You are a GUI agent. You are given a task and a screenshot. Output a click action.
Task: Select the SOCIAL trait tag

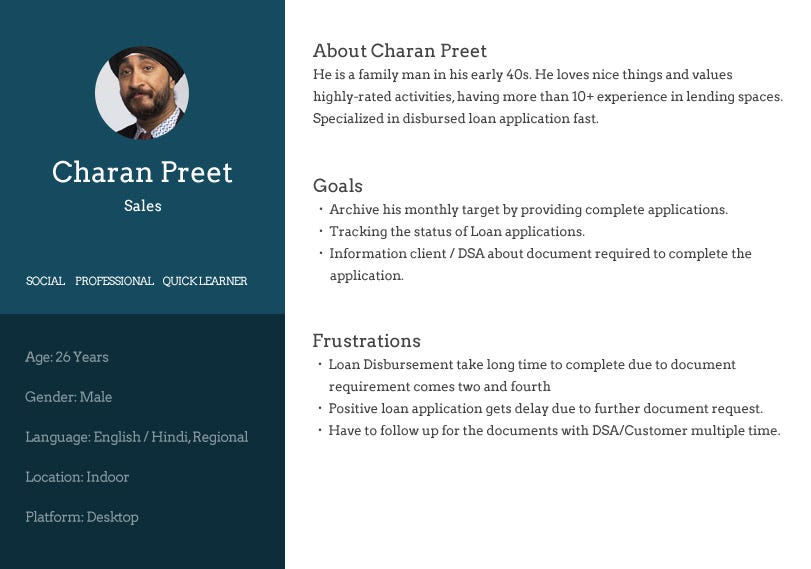click(46, 281)
